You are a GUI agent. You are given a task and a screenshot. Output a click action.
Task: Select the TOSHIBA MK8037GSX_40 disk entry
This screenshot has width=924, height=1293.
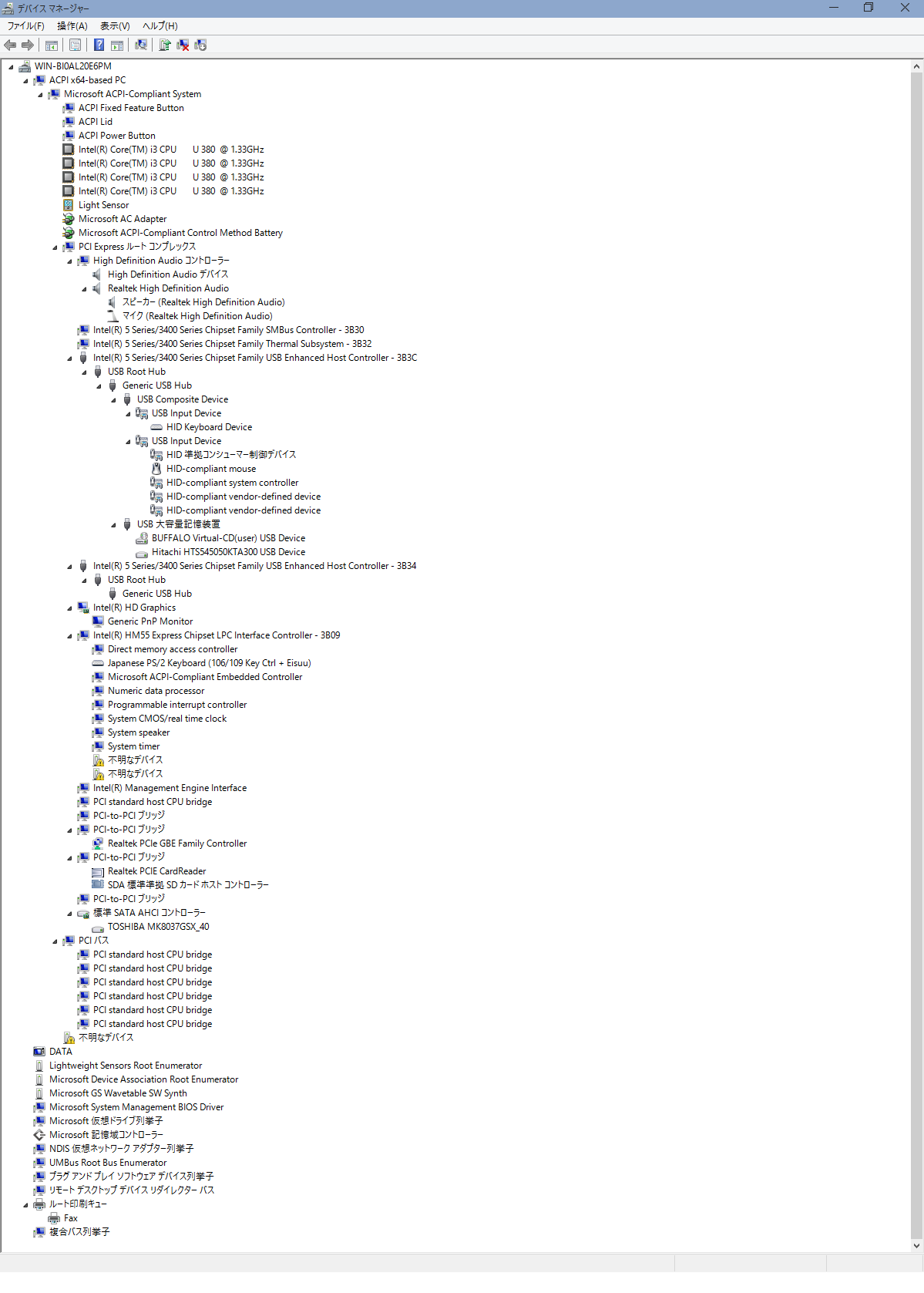158,927
